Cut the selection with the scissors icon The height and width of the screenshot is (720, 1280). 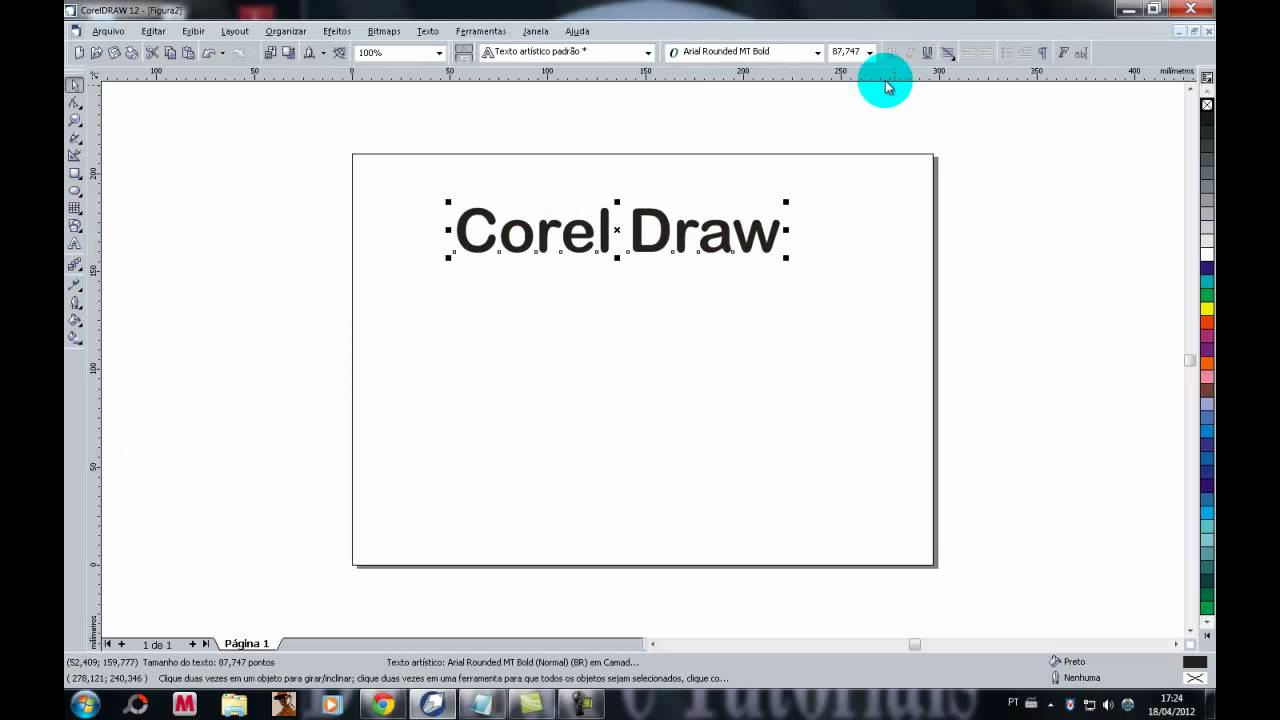click(x=152, y=52)
